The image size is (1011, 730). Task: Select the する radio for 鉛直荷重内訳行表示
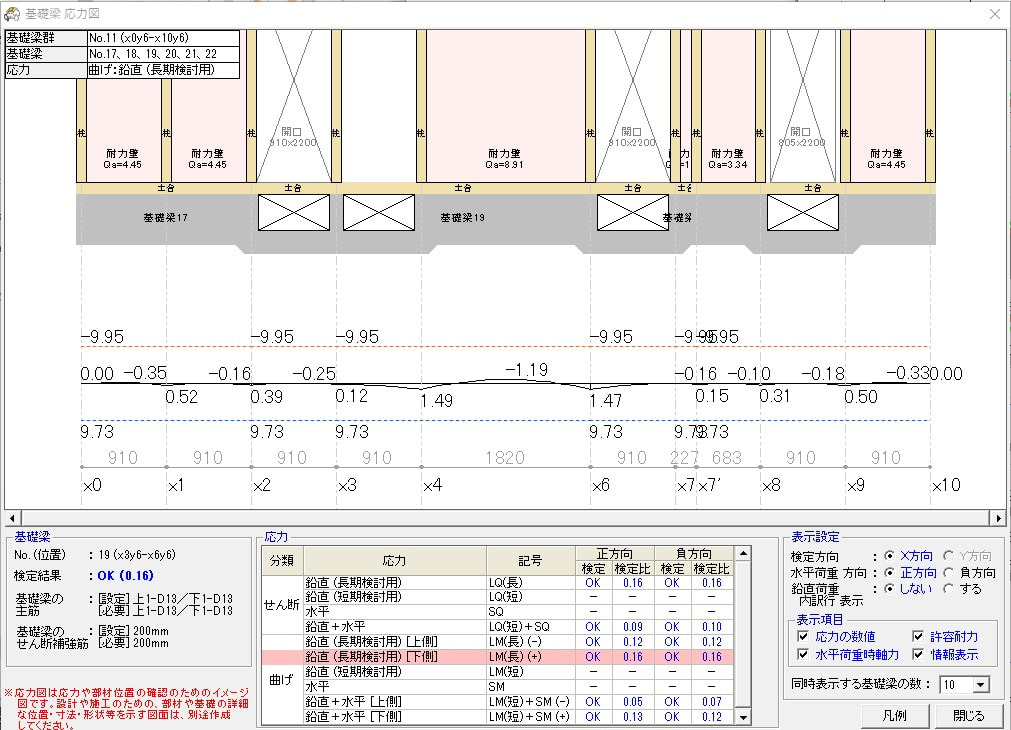[x=949, y=589]
